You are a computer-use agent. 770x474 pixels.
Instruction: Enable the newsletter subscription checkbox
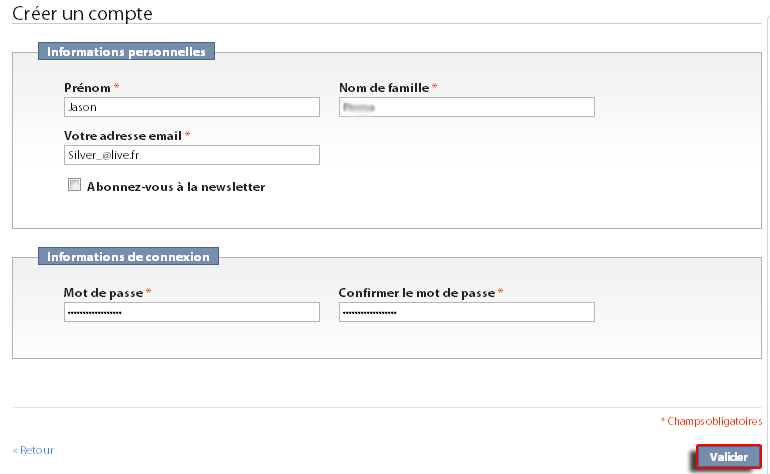coord(74,185)
